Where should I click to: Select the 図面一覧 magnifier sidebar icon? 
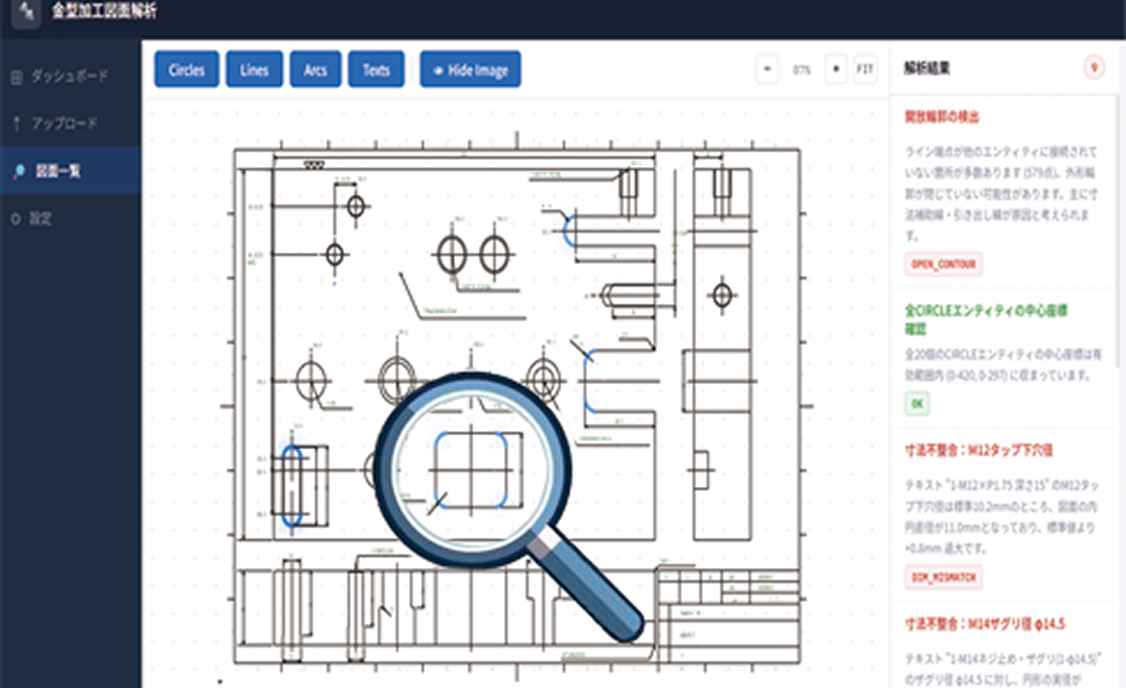coord(16,171)
